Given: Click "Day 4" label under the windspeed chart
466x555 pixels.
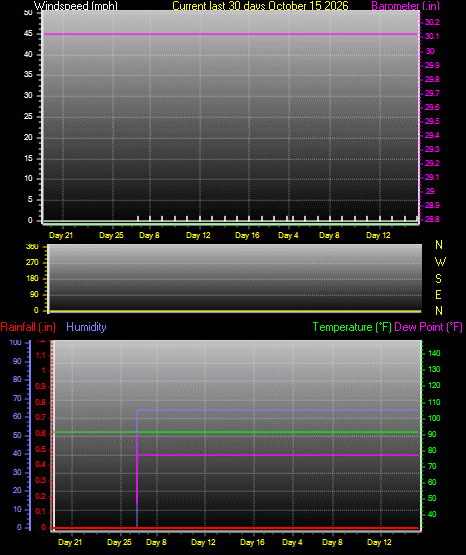Looking at the screenshot, I should click(288, 235).
